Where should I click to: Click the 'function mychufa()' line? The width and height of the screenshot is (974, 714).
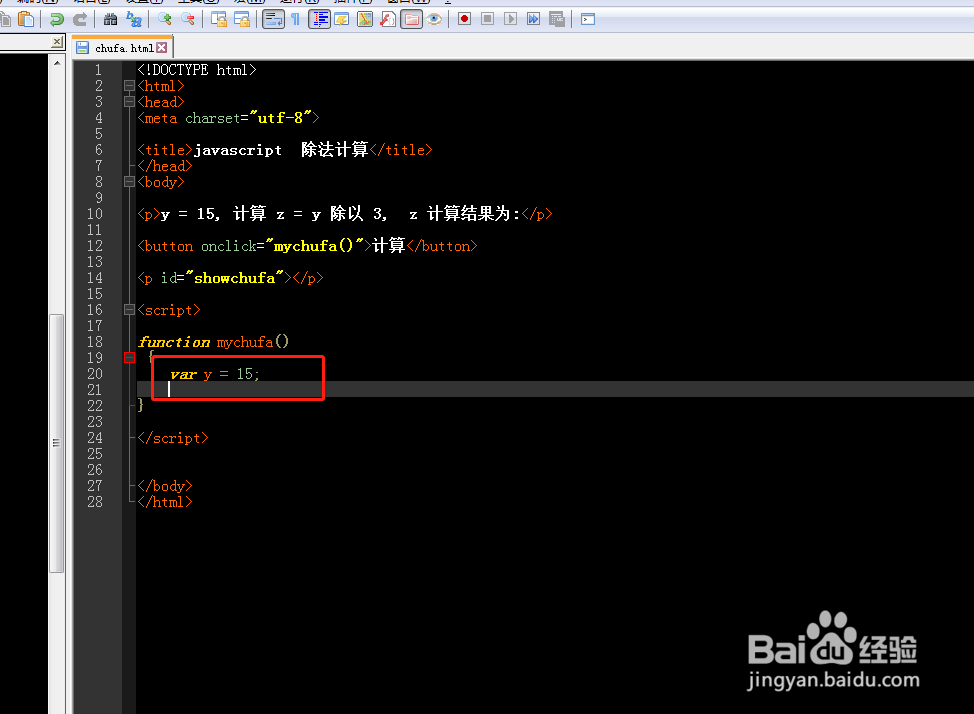(213, 342)
